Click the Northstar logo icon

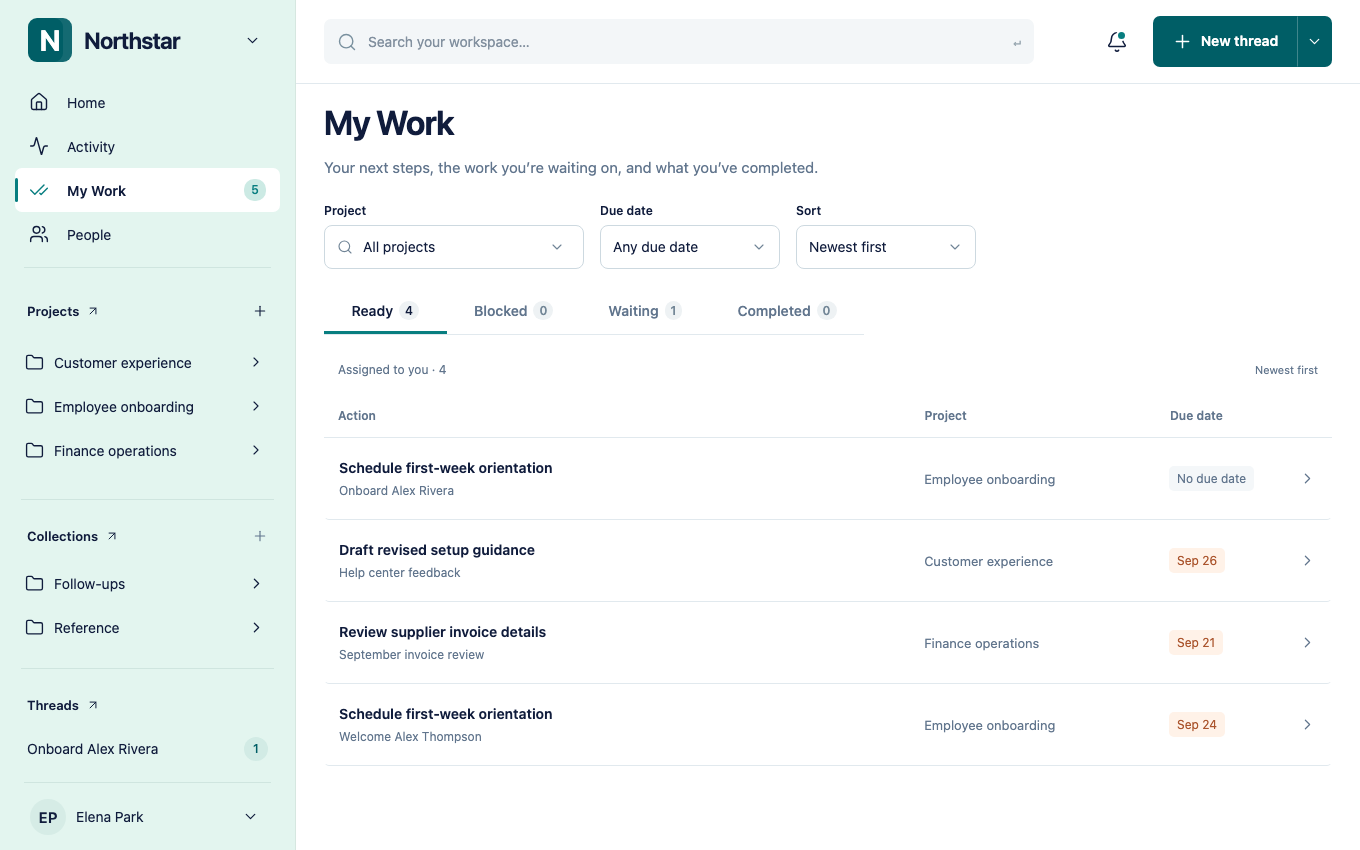point(50,40)
